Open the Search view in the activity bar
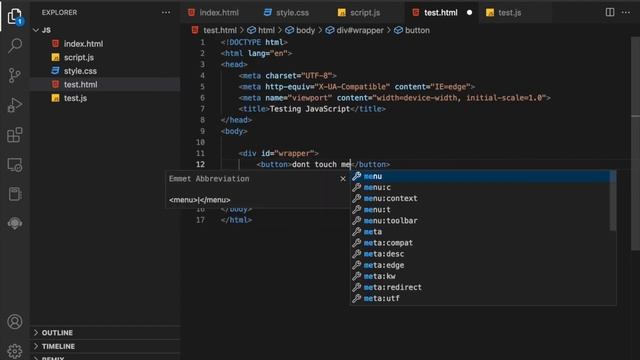The image size is (640, 360). (x=15, y=46)
